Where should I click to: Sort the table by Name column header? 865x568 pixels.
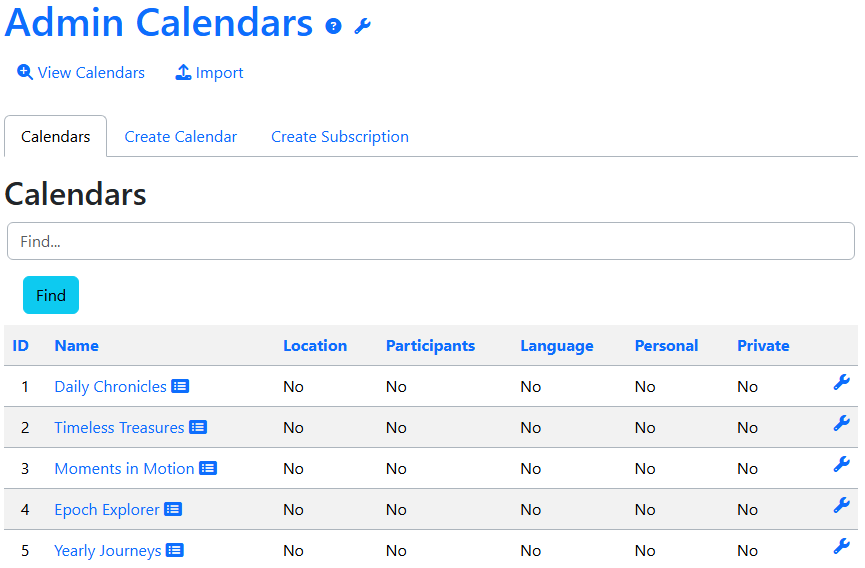(76, 346)
